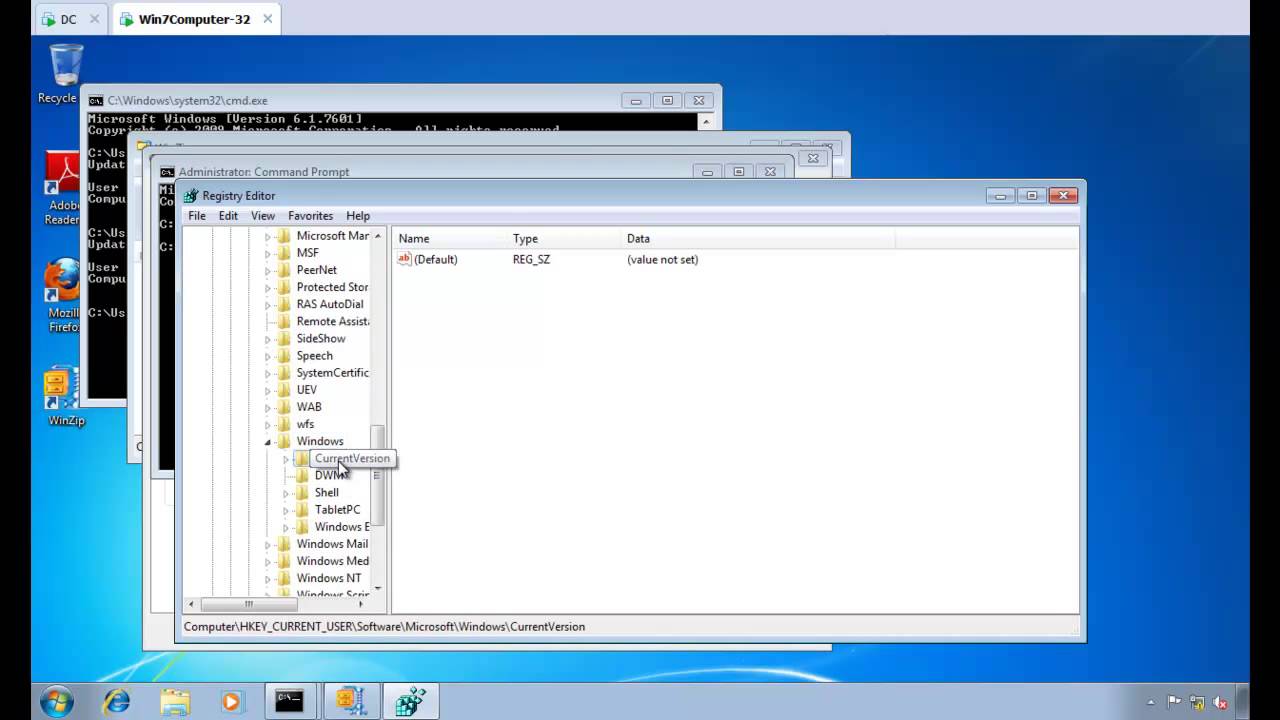
Task: Select the Protected Stor registry key
Action: [332, 287]
